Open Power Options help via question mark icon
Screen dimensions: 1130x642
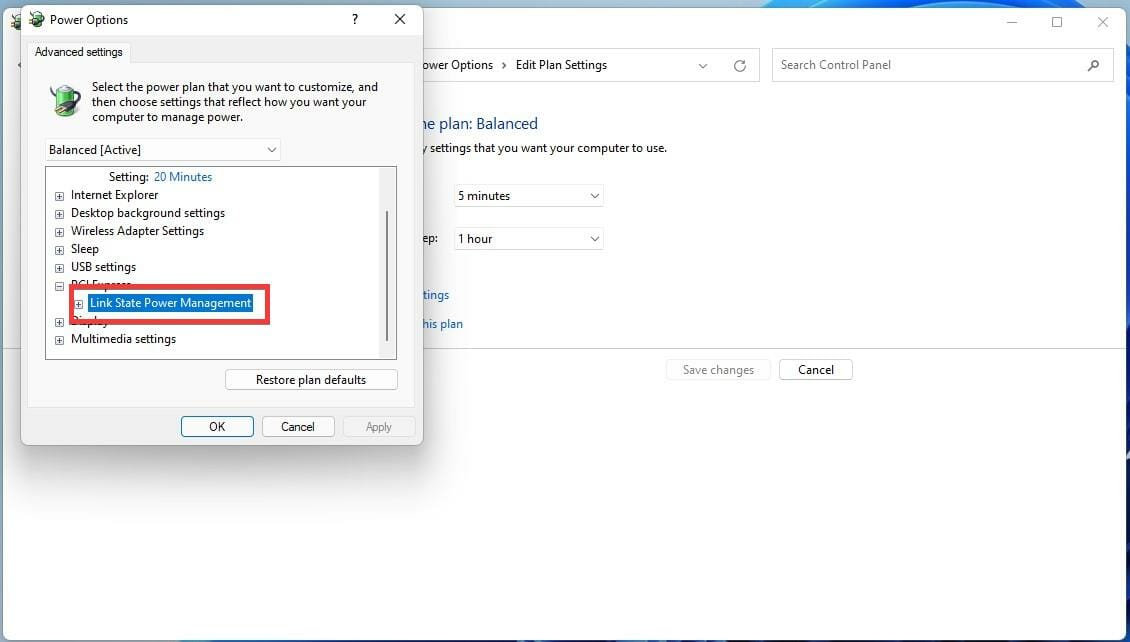(354, 19)
